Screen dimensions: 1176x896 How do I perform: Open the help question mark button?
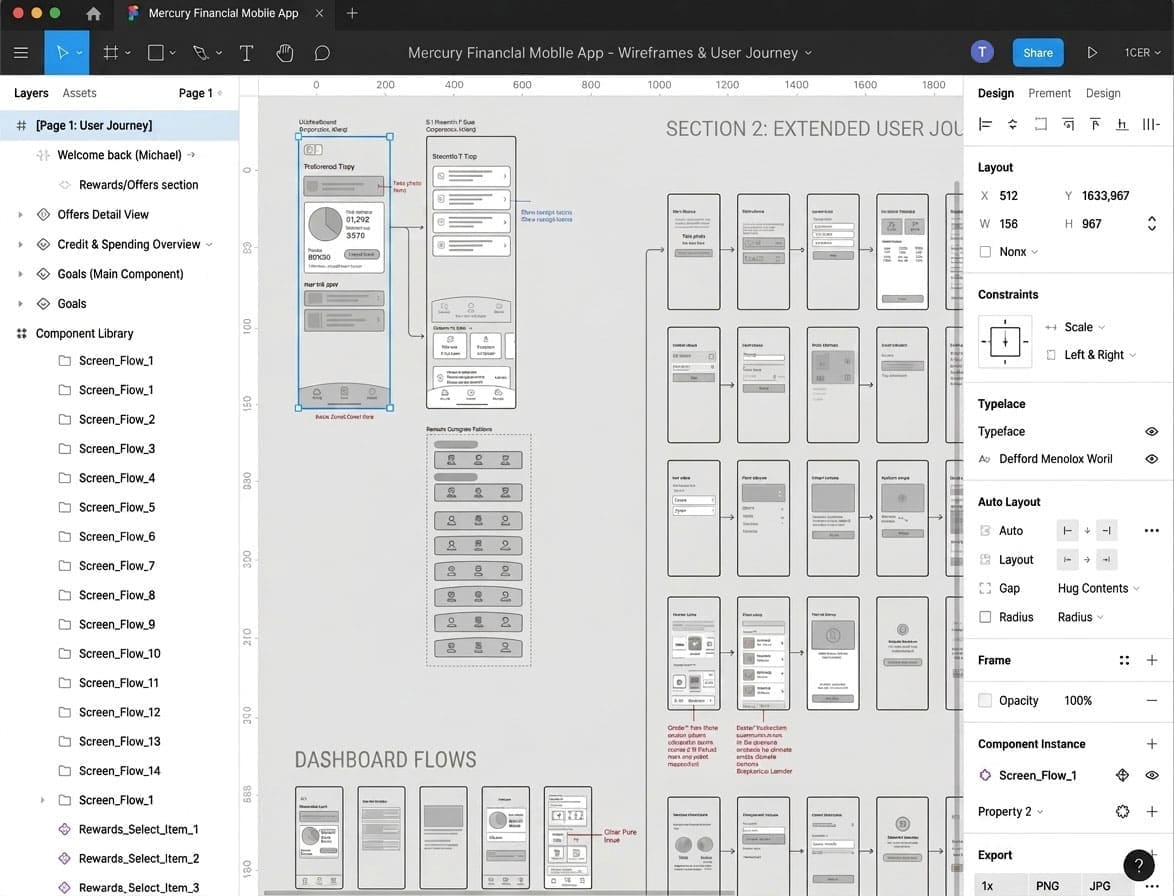pyautogui.click(x=1138, y=865)
